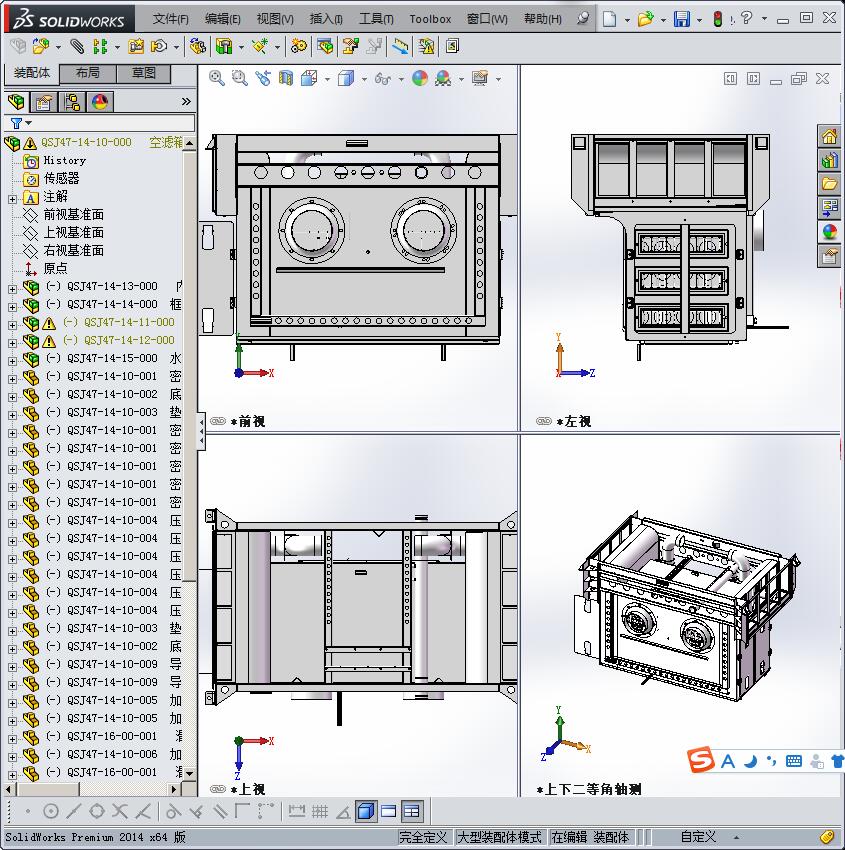Click the Exploded View icon
The image size is (845, 850).
tap(351, 45)
